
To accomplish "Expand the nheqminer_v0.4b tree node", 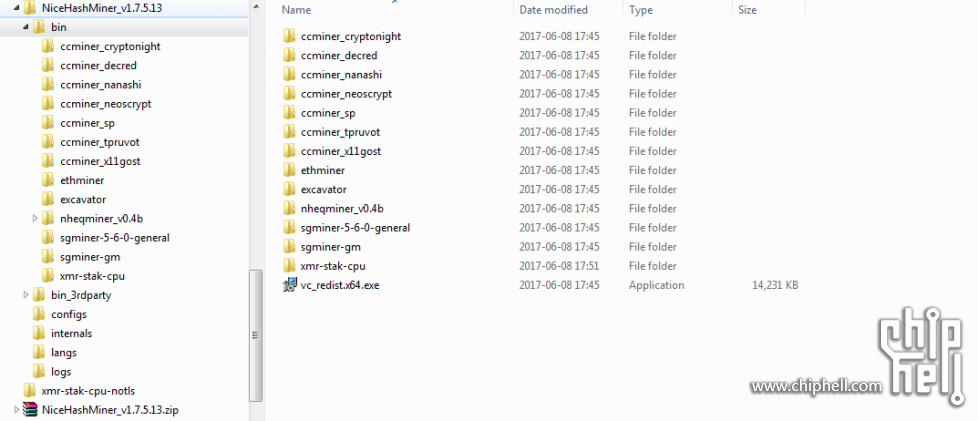I will (35, 218).
